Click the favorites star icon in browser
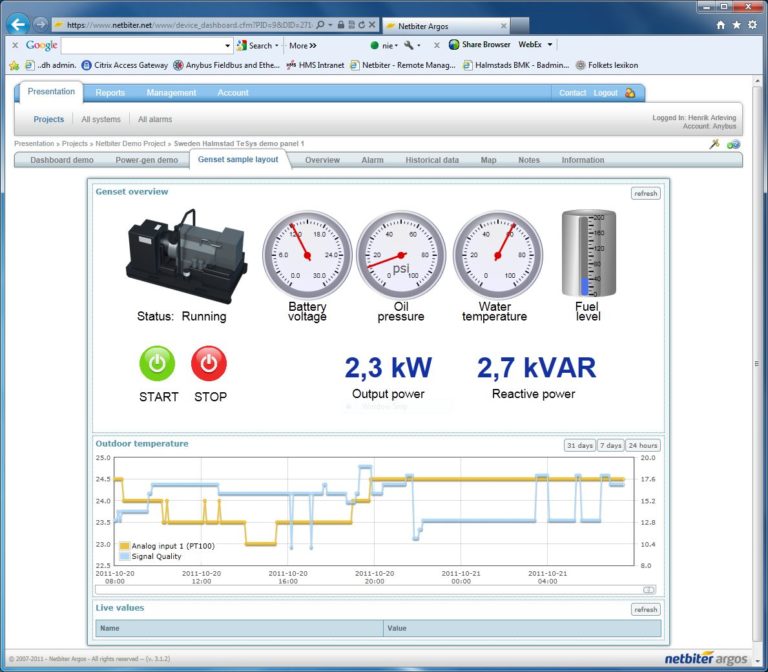Image resolution: width=768 pixels, height=672 pixels. pos(736,24)
